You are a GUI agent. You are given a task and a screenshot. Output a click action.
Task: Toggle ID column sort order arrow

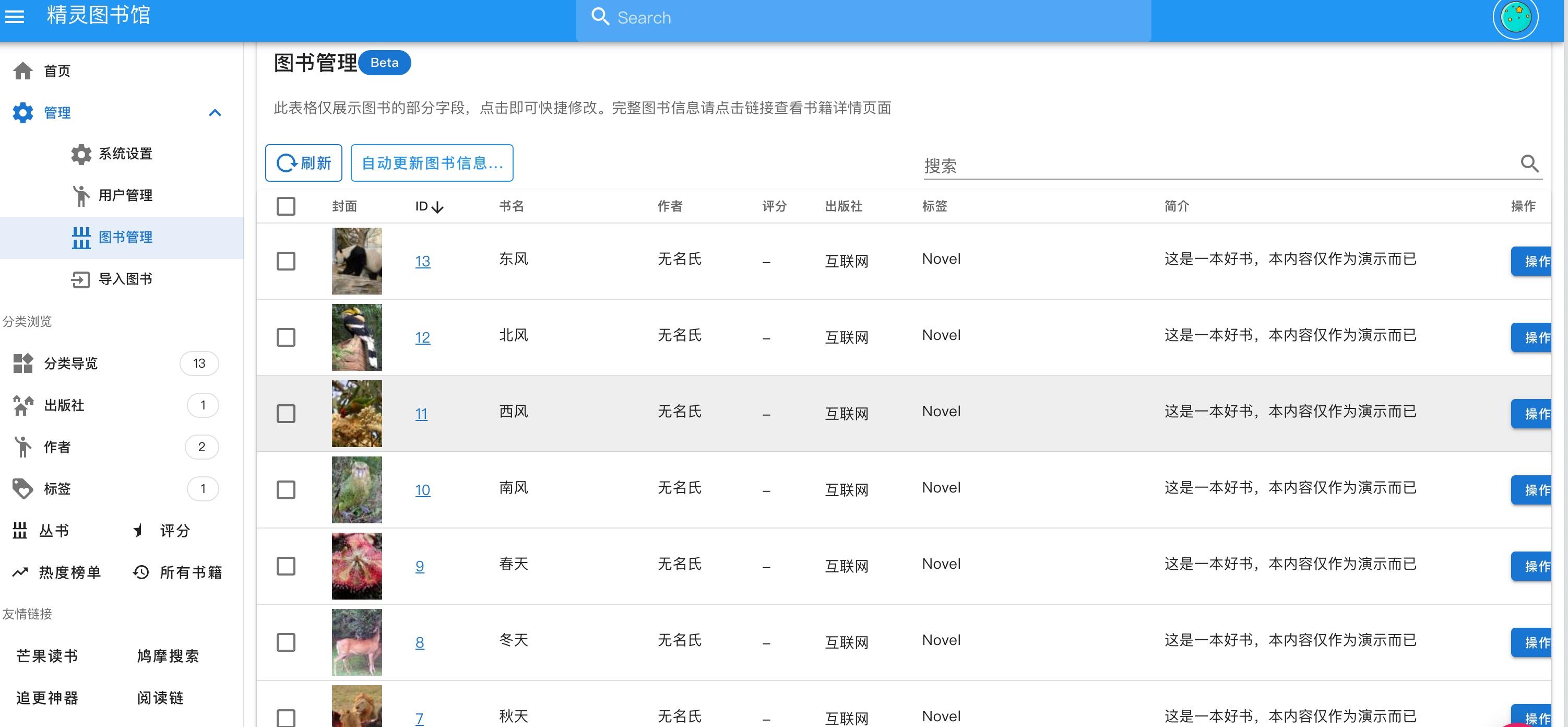coord(438,206)
